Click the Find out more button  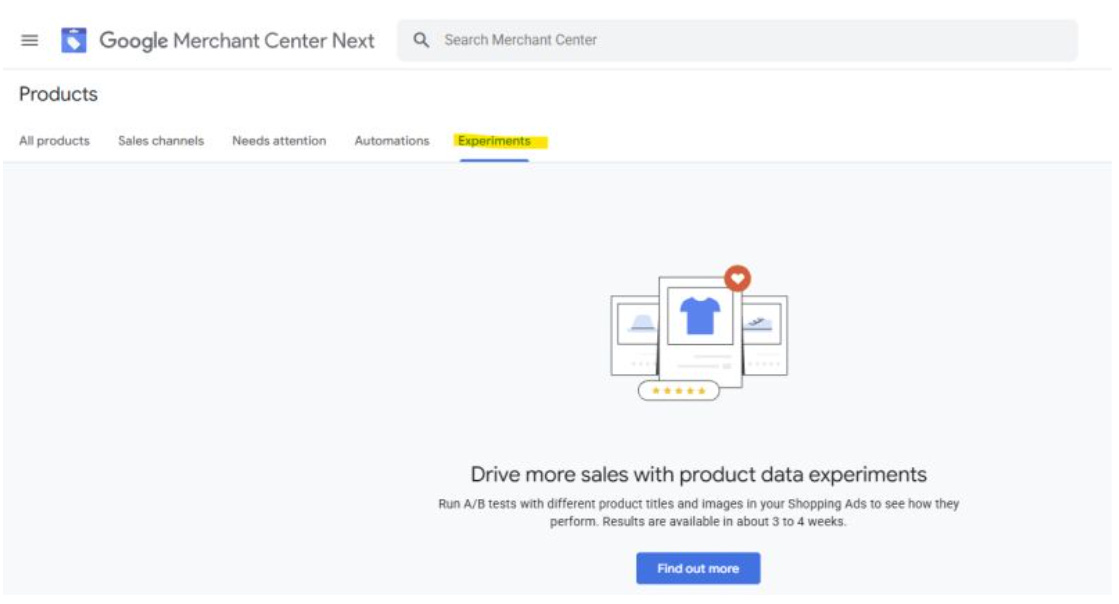(x=698, y=568)
